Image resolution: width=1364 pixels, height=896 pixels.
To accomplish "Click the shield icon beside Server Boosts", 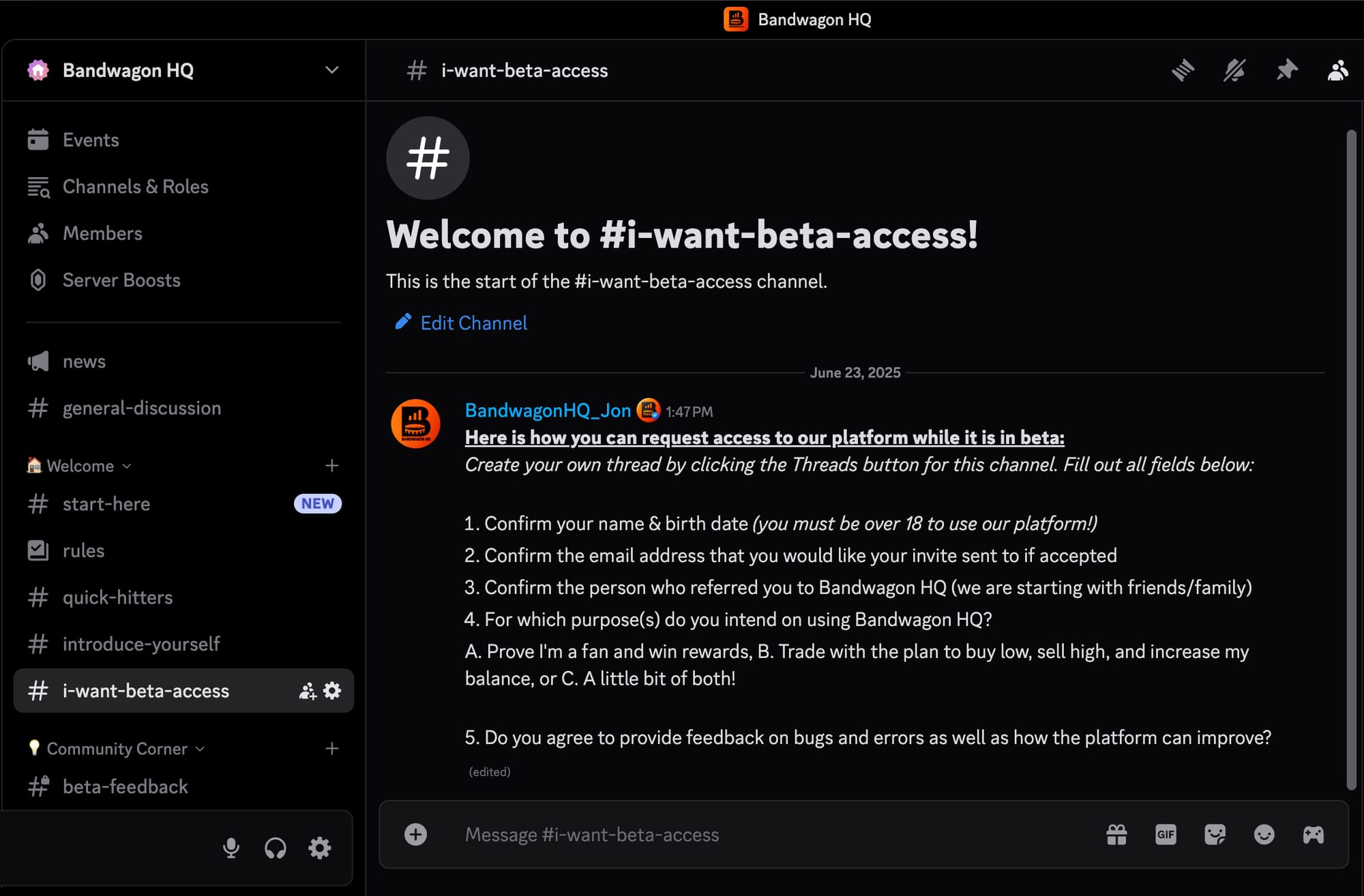I will click(x=38, y=280).
